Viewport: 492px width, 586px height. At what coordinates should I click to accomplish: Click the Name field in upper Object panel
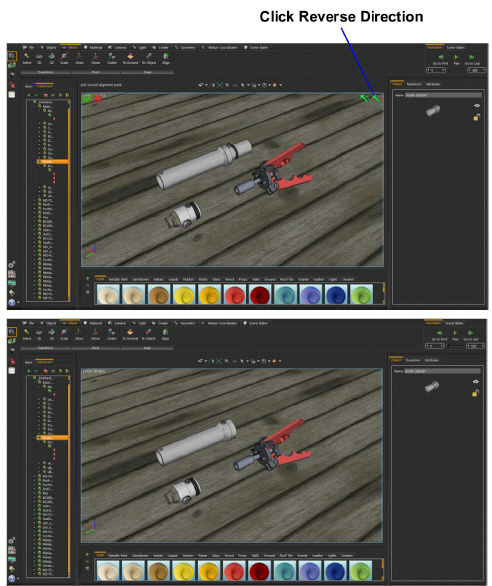(444, 95)
